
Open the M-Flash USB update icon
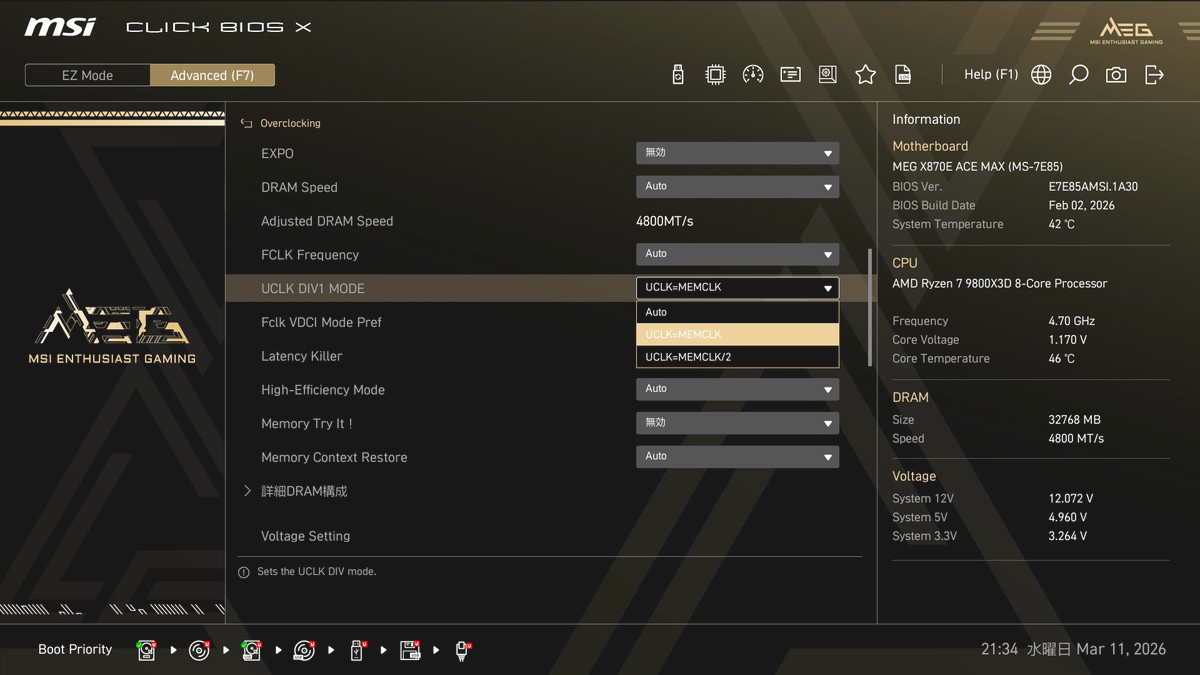[x=678, y=75]
